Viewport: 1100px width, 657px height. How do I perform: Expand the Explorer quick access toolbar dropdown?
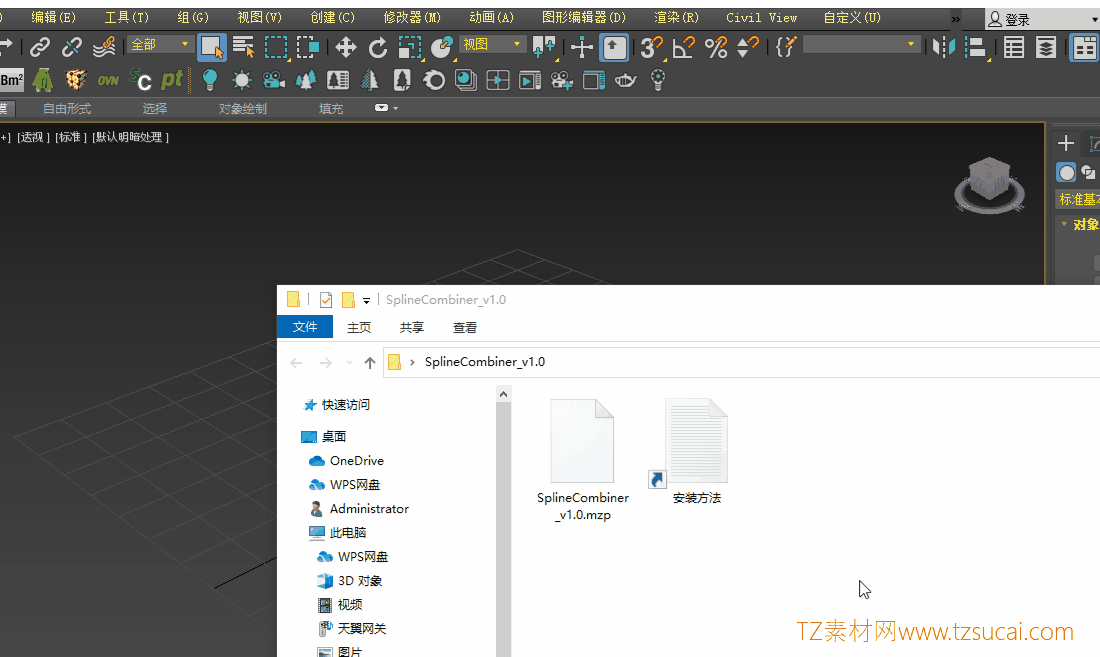click(366, 301)
